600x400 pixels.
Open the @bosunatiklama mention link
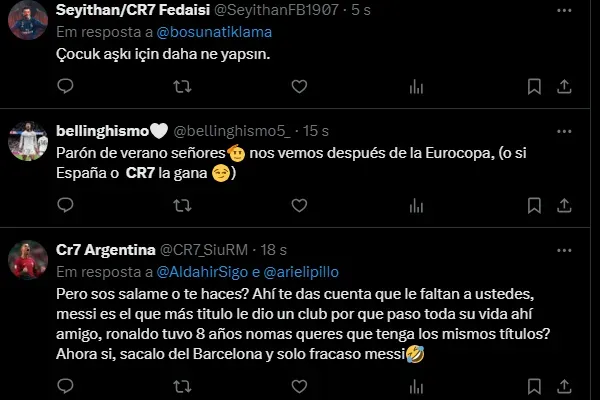214,32
